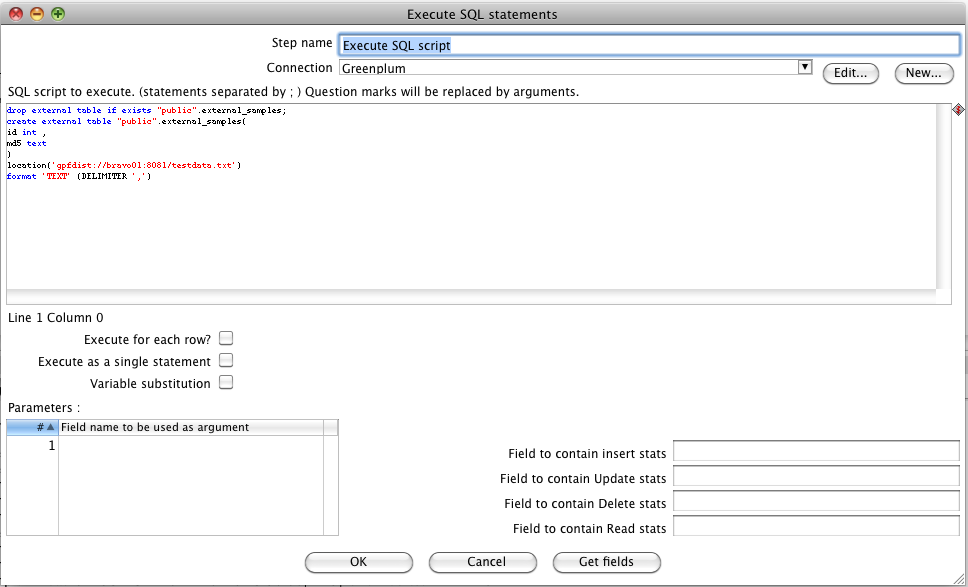Screen dimensions: 968x587
Task: Turn on Variable substitution
Action: (226, 382)
